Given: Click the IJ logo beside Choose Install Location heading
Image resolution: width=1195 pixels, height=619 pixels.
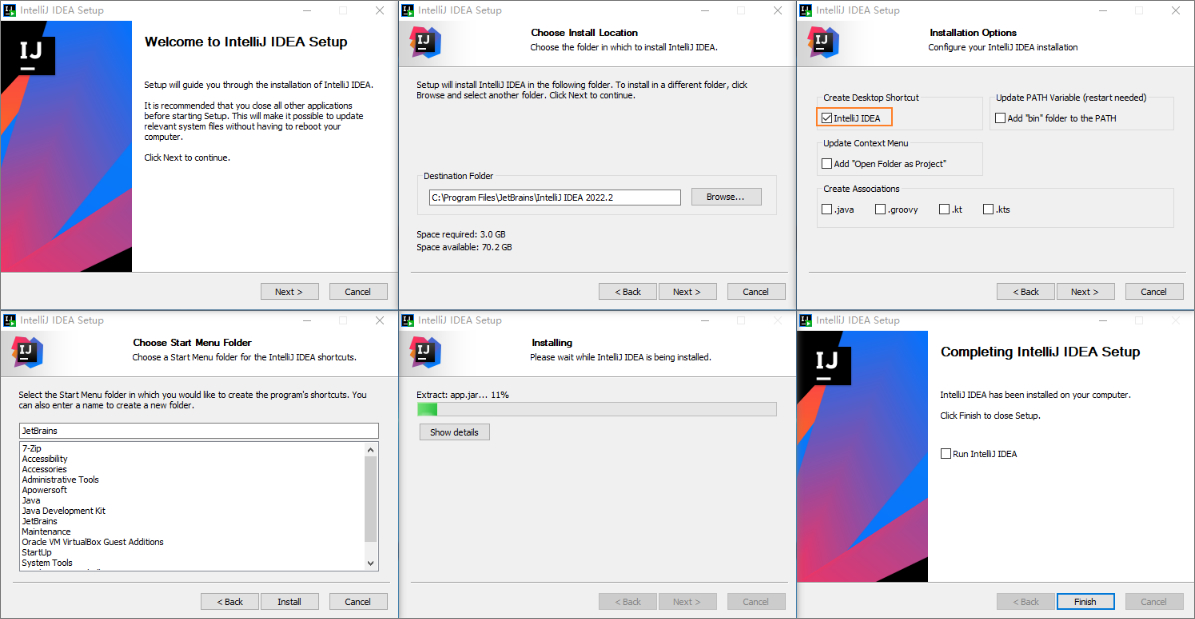Looking at the screenshot, I should pyautogui.click(x=424, y=42).
